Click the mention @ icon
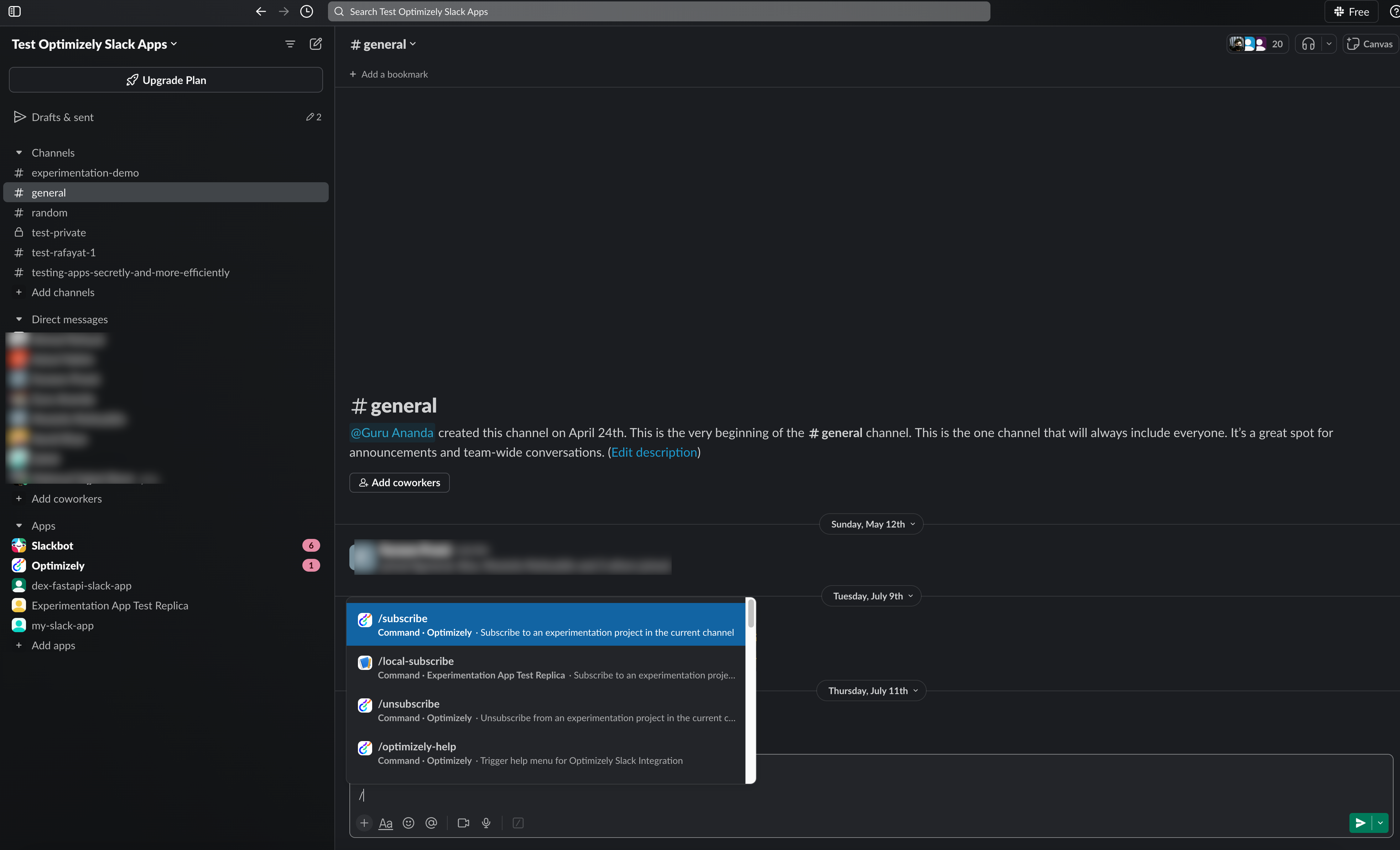Screen dimensions: 1400x850 (431, 823)
